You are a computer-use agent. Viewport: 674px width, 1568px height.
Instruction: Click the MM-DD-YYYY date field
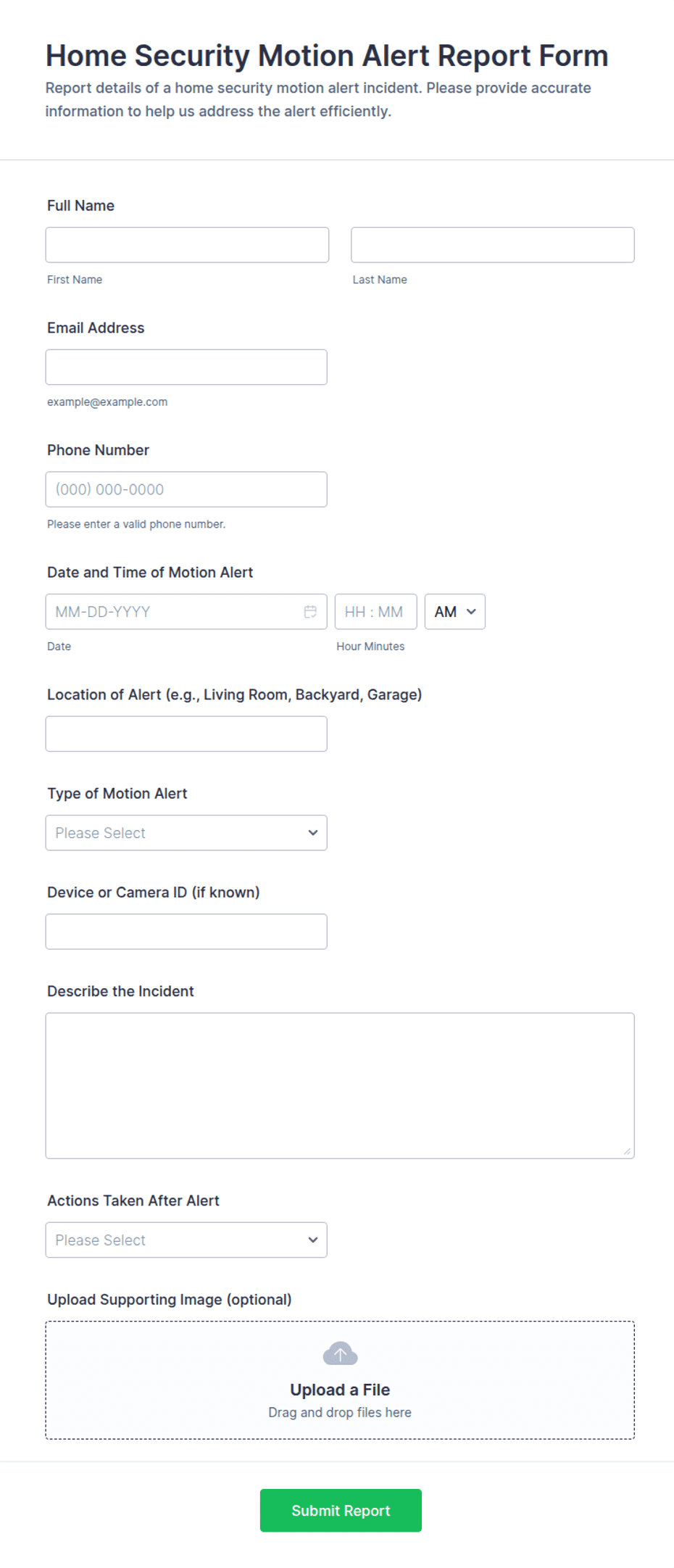[x=186, y=612]
